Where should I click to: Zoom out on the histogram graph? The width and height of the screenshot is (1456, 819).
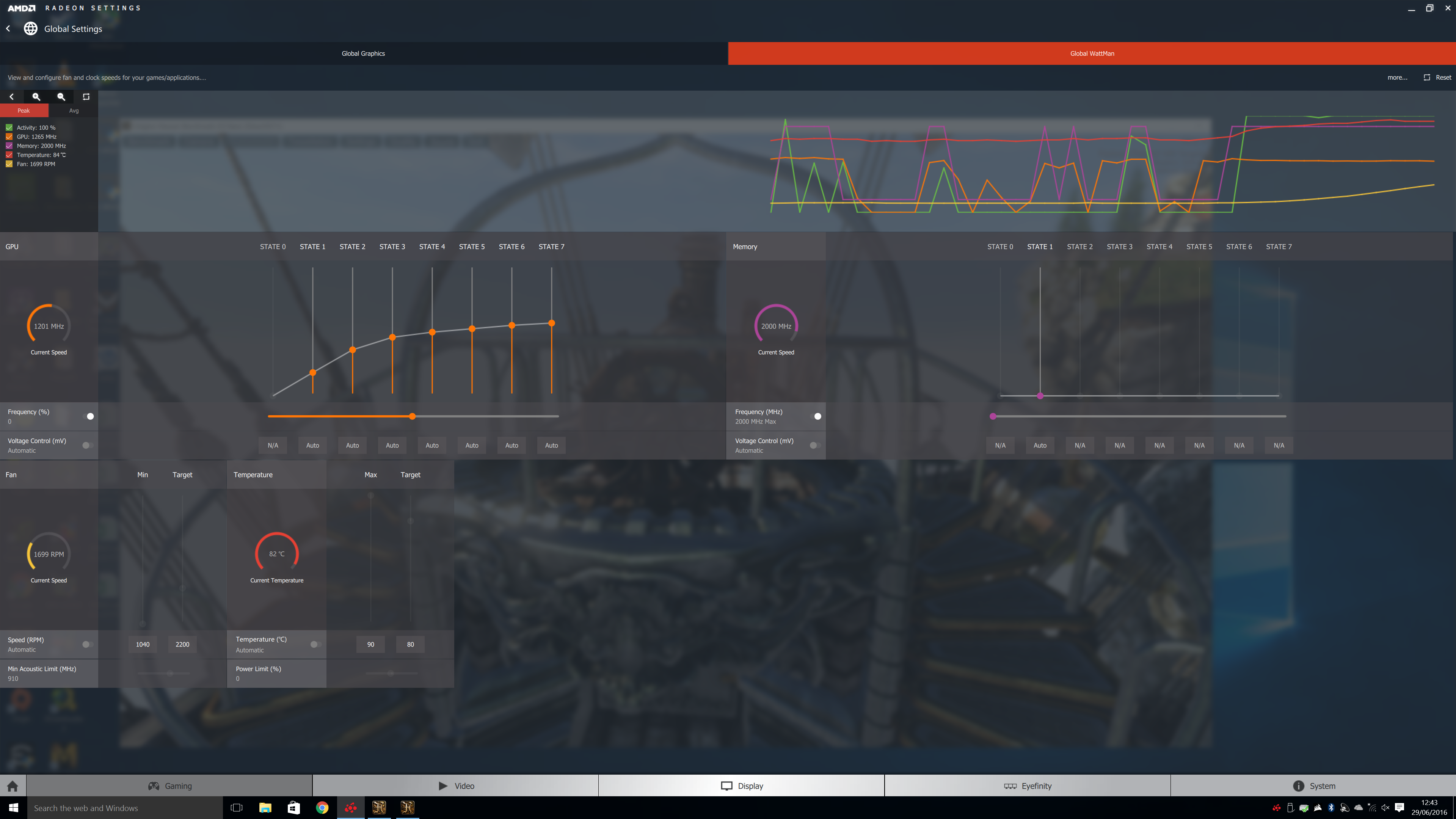61,97
